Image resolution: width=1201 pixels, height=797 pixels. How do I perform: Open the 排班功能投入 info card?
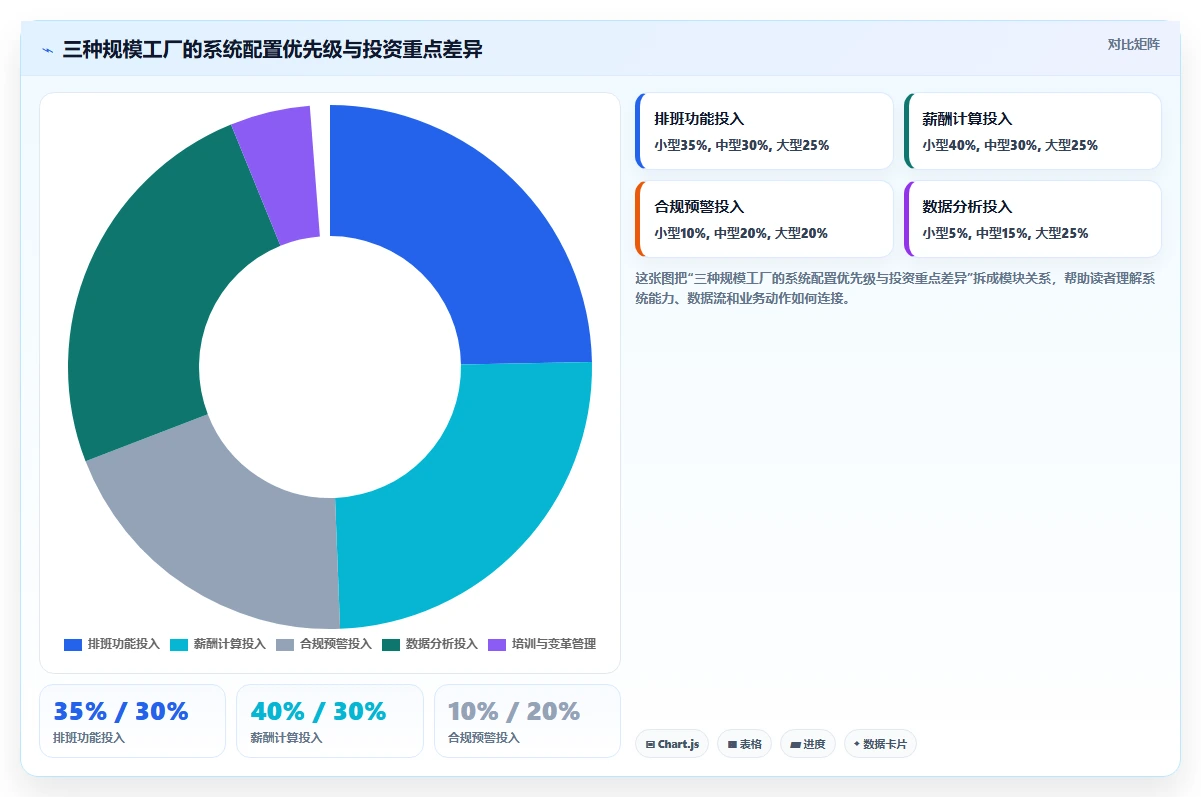pos(764,131)
